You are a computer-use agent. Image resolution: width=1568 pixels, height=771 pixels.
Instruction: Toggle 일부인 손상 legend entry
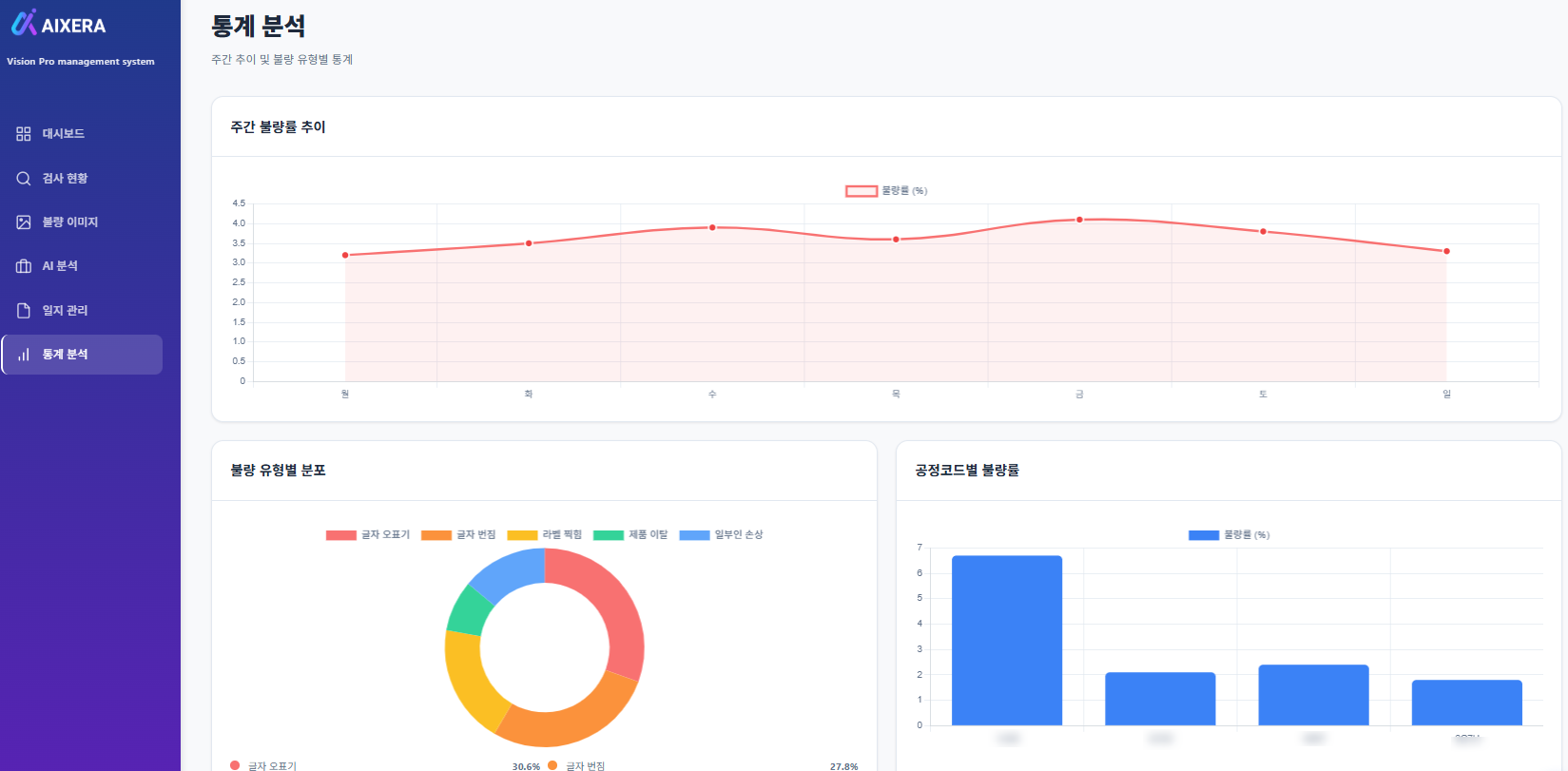pos(722,535)
